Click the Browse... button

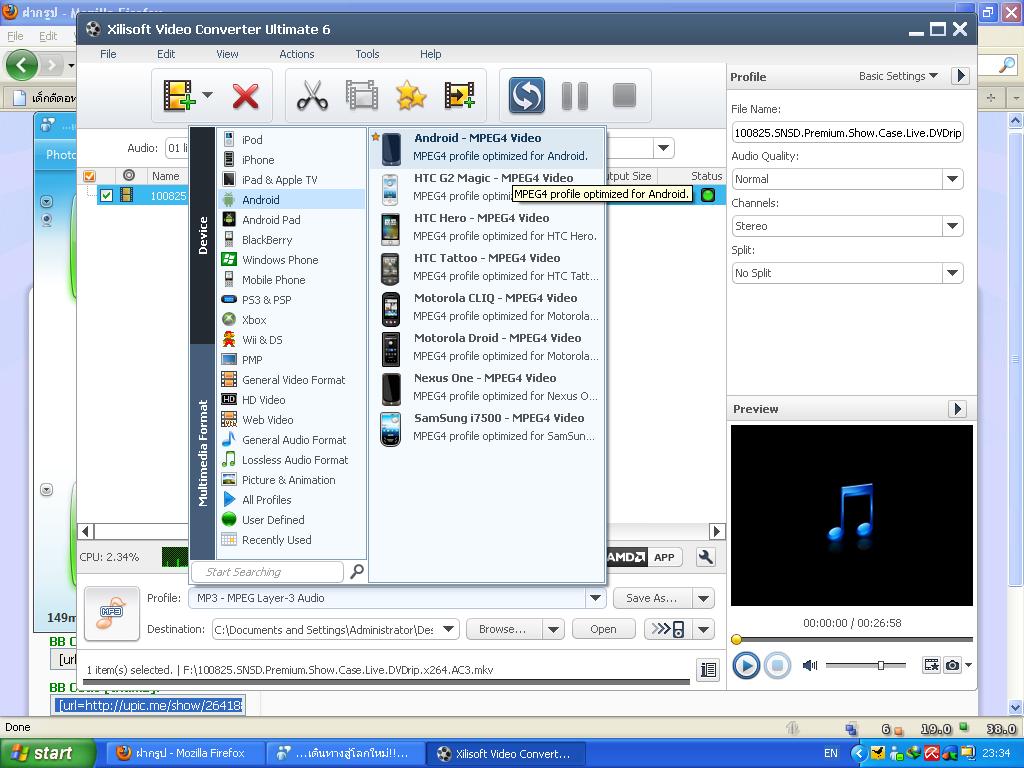[502, 630]
